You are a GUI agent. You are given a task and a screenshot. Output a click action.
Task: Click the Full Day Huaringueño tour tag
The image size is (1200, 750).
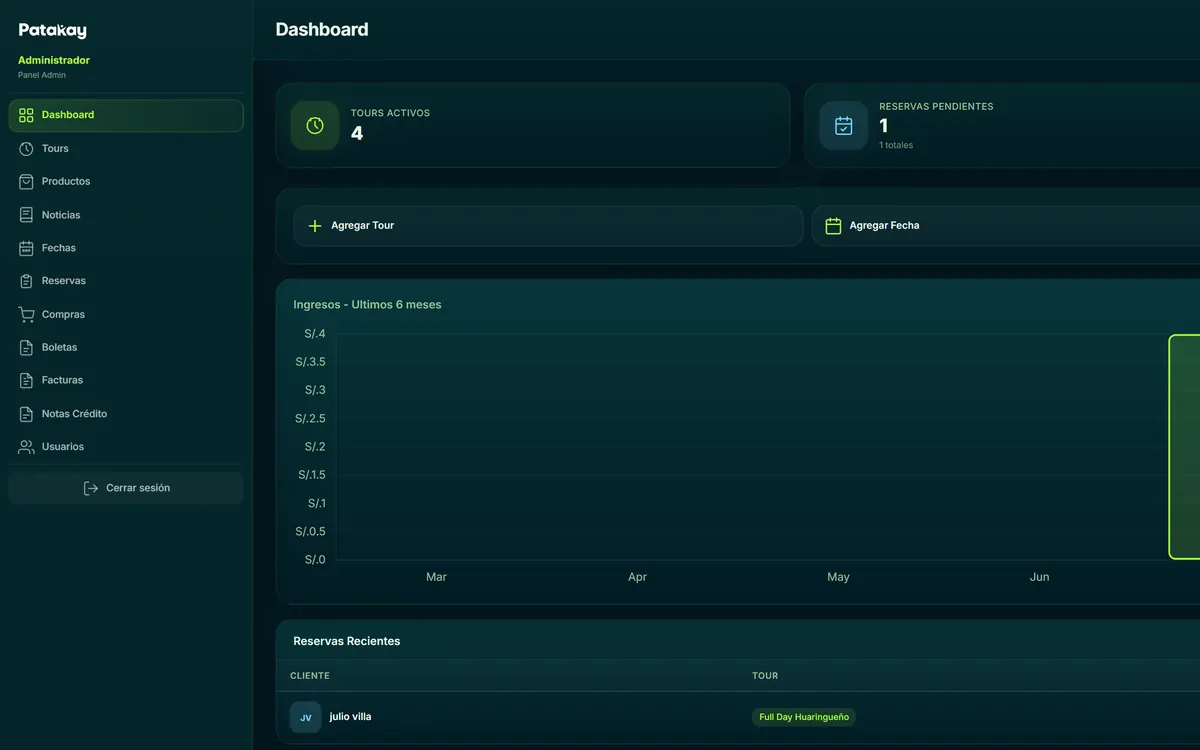[x=804, y=717]
